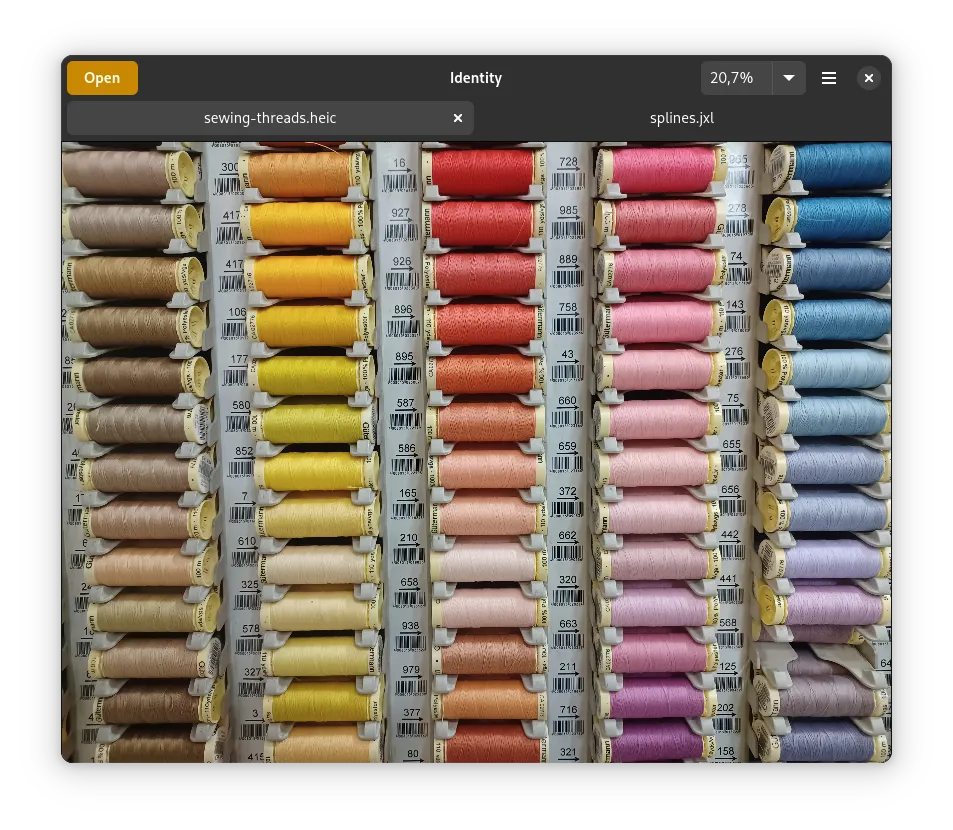This screenshot has height=830, width=953.
Task: Click the thread label numbered 442
Action: click(730, 535)
